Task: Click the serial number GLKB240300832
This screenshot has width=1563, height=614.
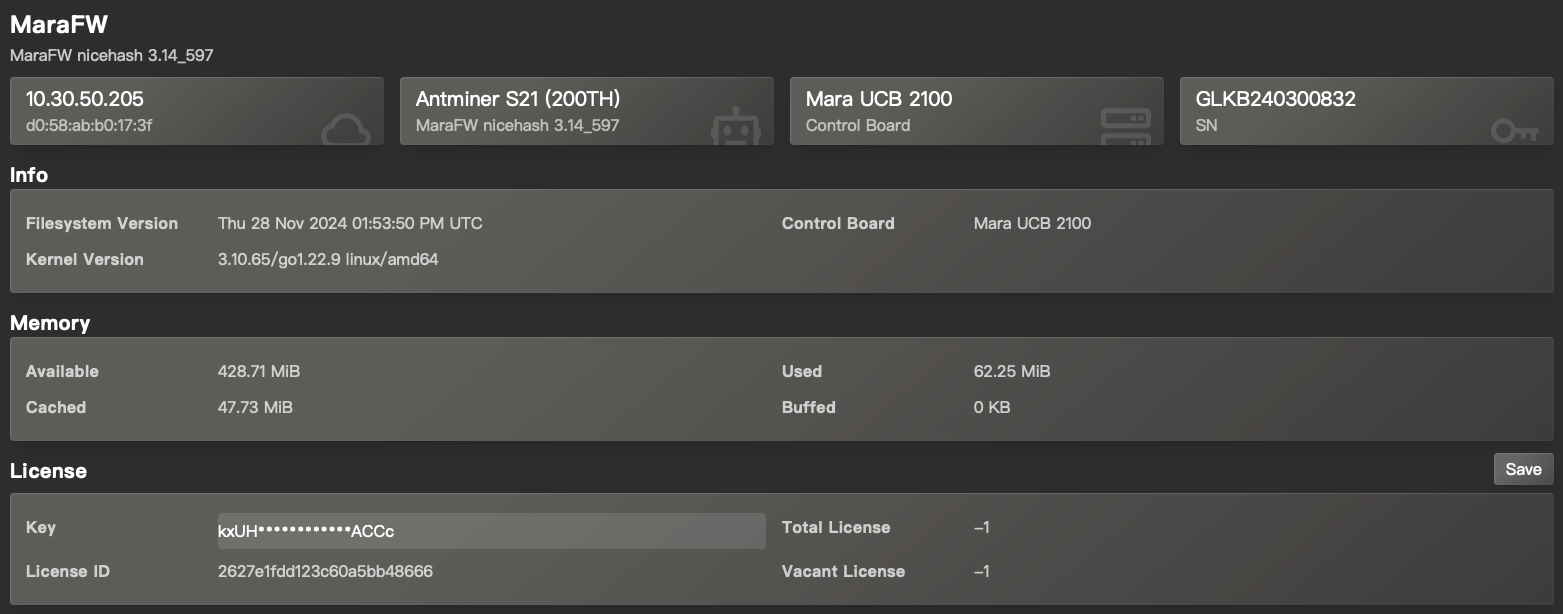Action: point(1276,99)
